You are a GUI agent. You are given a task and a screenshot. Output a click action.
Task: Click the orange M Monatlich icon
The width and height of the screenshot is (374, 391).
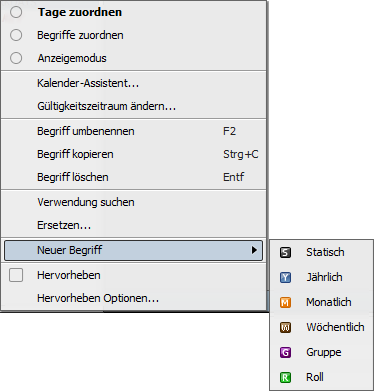(x=285, y=302)
